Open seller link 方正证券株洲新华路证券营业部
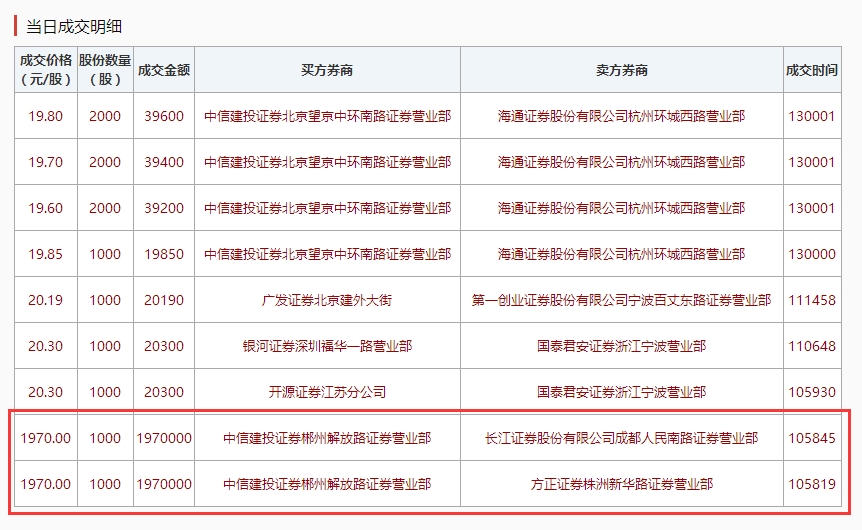The width and height of the screenshot is (862, 530). point(622,484)
